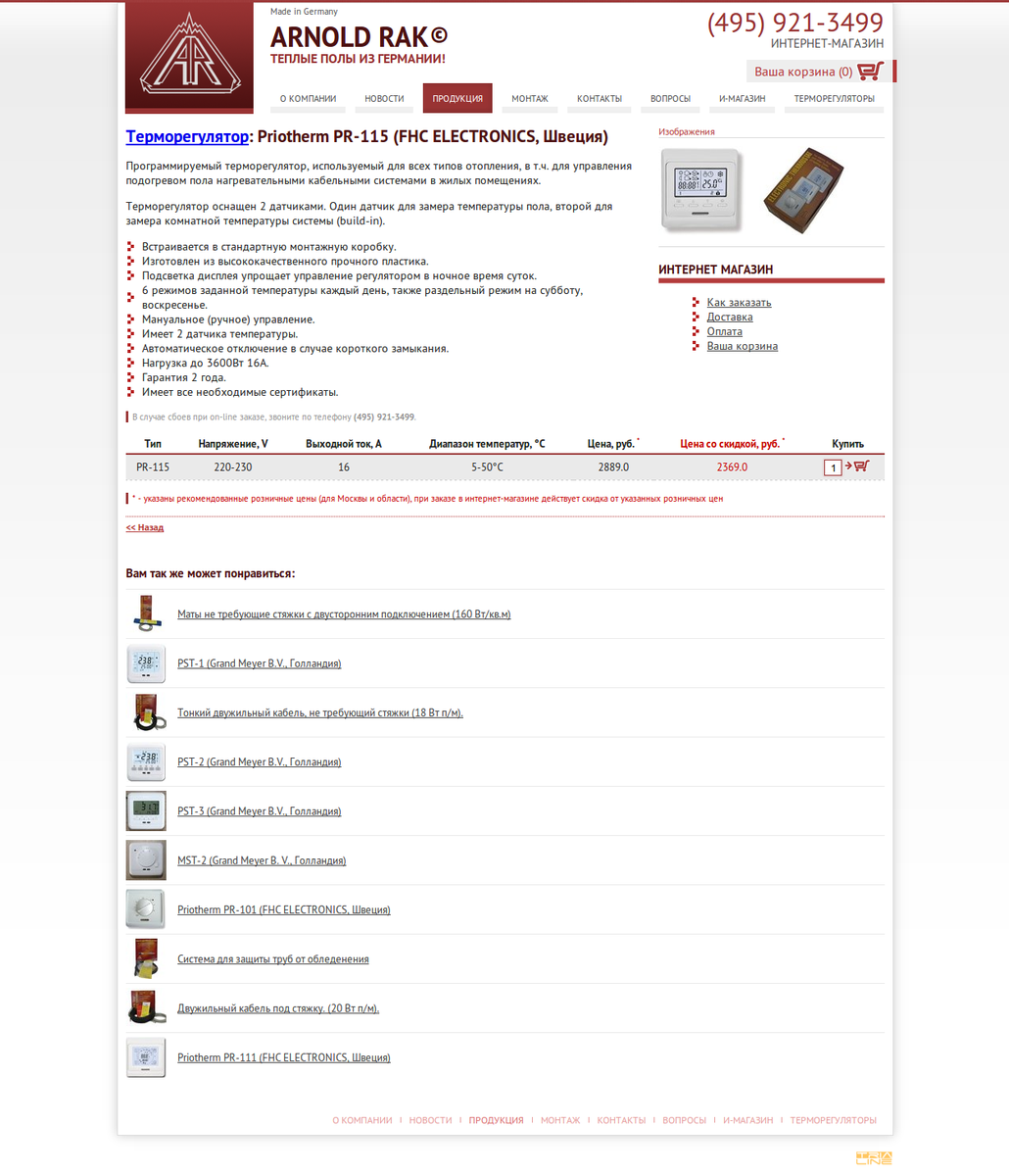Click КОНТАКТЫ in the footer navigation
The image size is (1009, 1176).
point(621,1120)
